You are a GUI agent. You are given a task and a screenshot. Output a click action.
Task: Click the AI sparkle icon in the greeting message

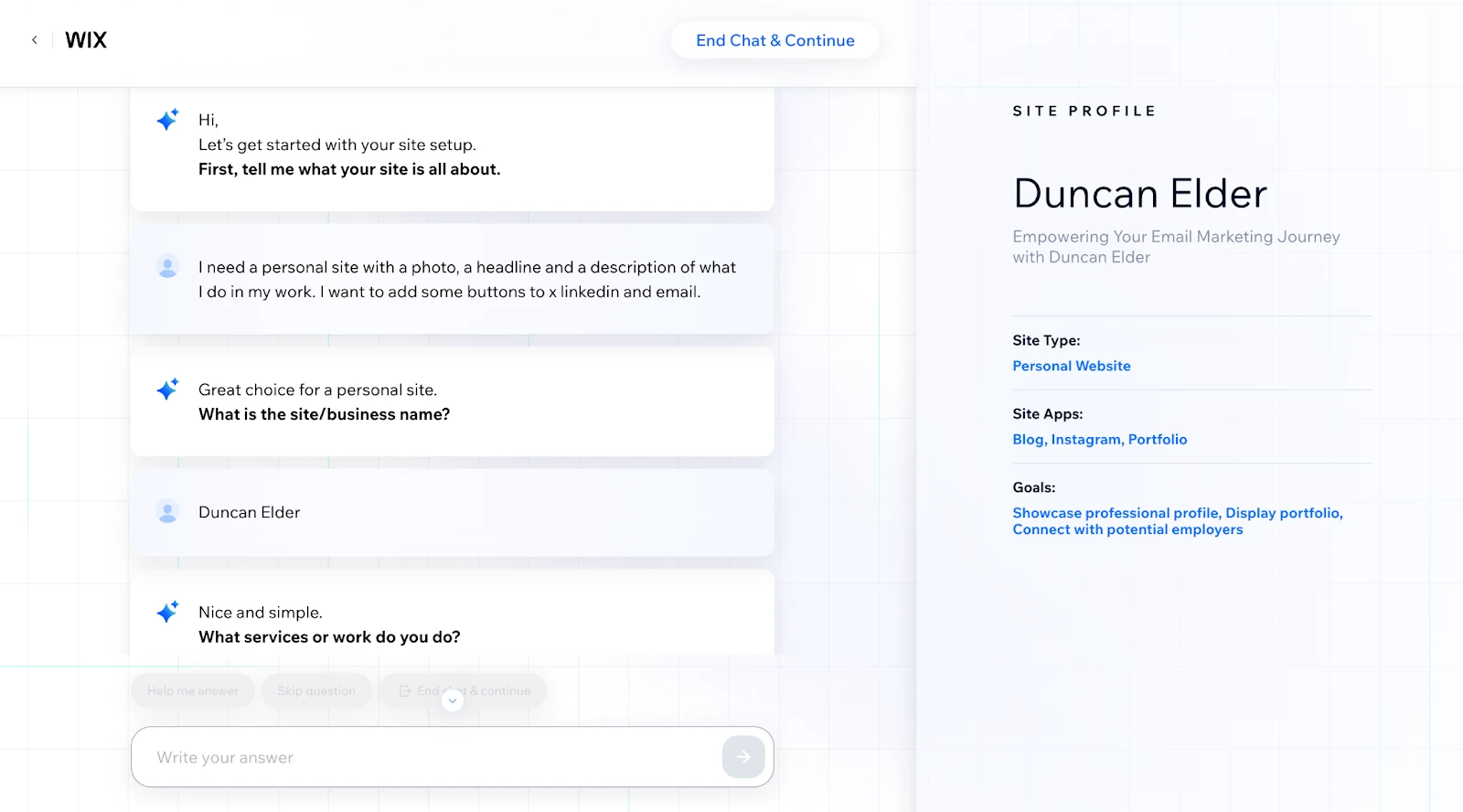click(167, 120)
